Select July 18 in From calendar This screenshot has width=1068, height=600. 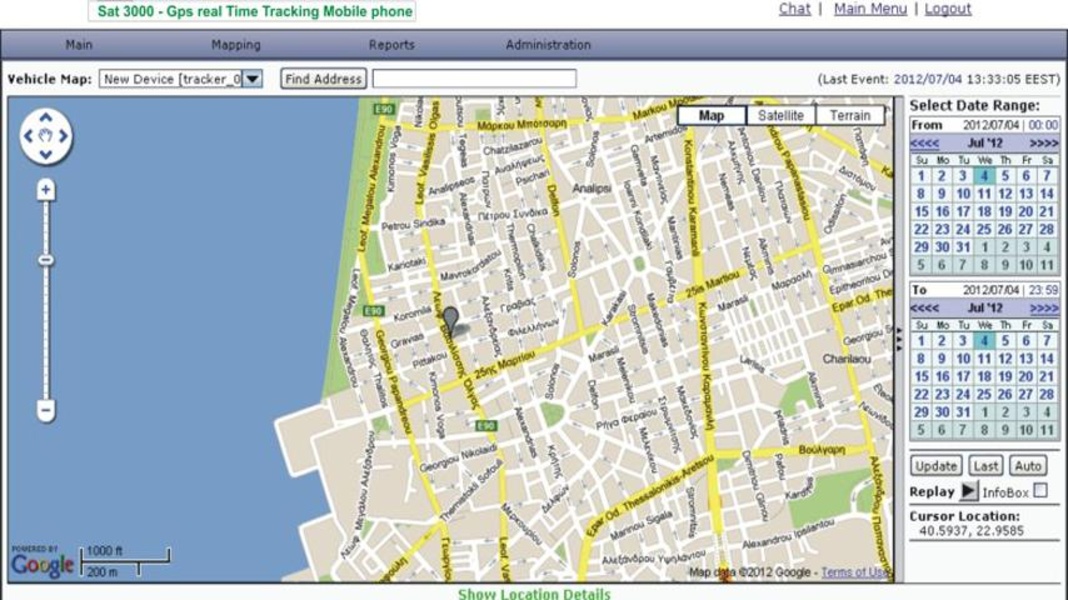click(984, 212)
